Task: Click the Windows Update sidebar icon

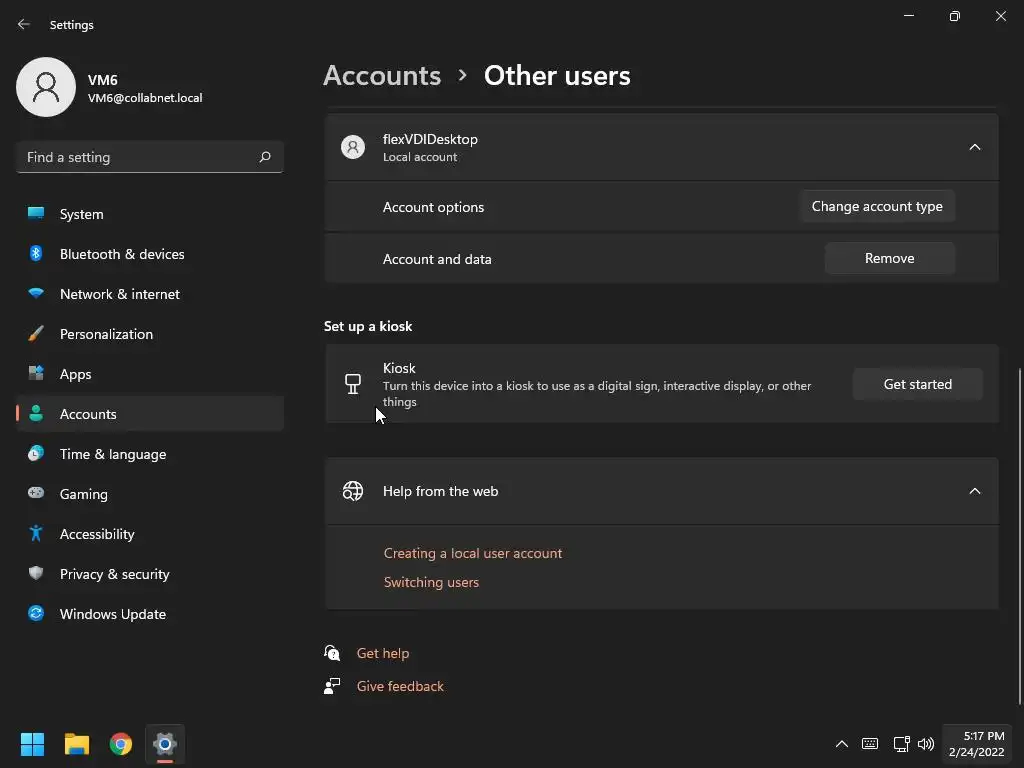Action: pyautogui.click(x=36, y=614)
